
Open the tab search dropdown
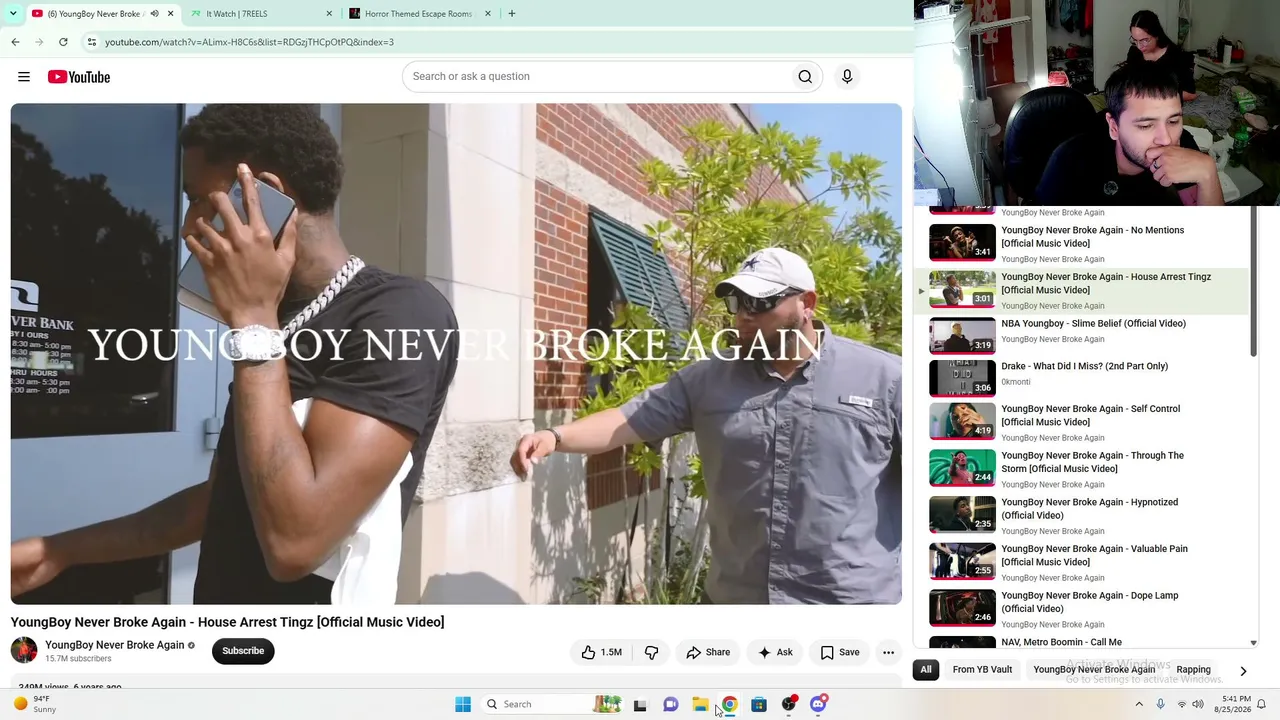click(13, 14)
